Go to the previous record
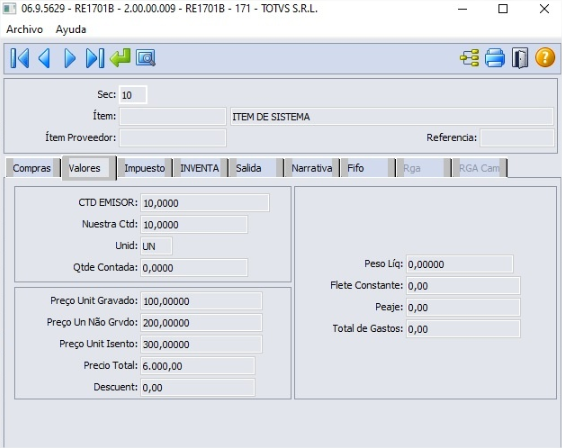The image size is (562, 448). [x=44, y=58]
